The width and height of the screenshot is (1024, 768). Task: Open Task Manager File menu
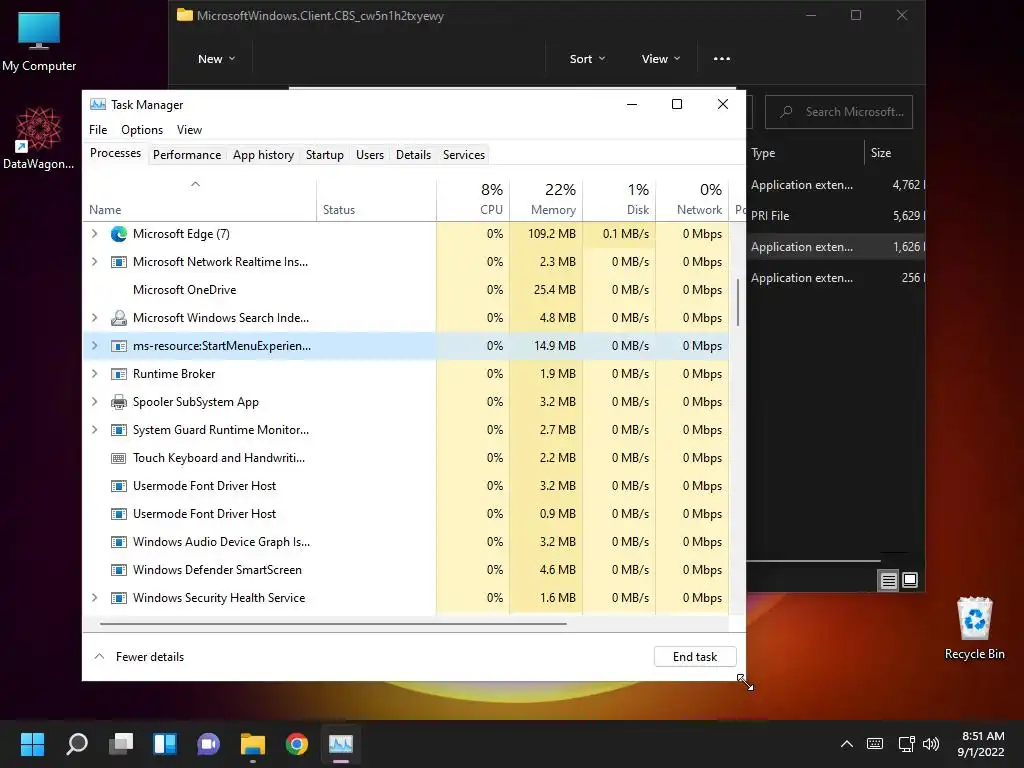click(98, 130)
